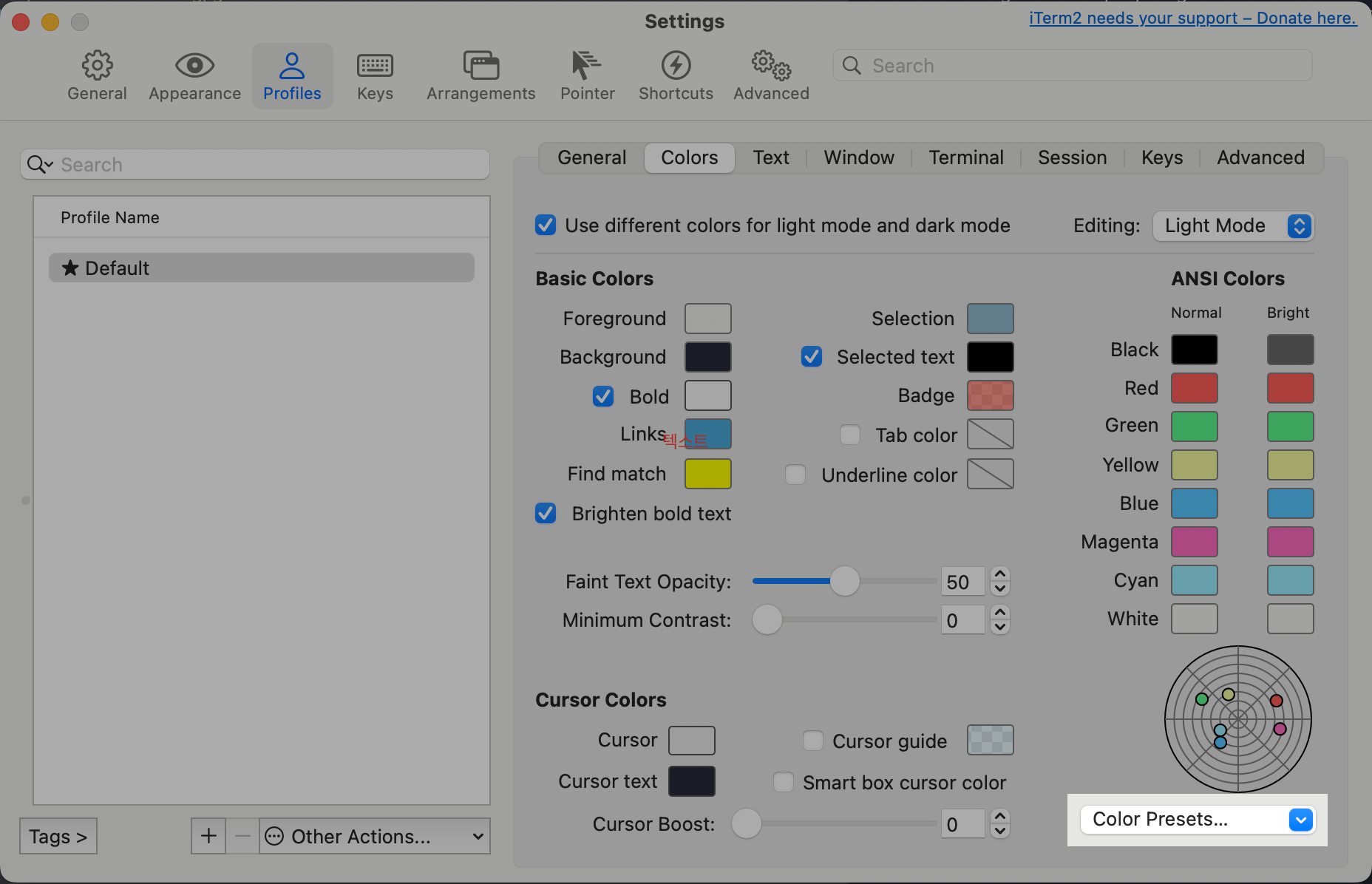Switch to the Session tab
Screen dimensions: 1372x884
tap(1072, 157)
